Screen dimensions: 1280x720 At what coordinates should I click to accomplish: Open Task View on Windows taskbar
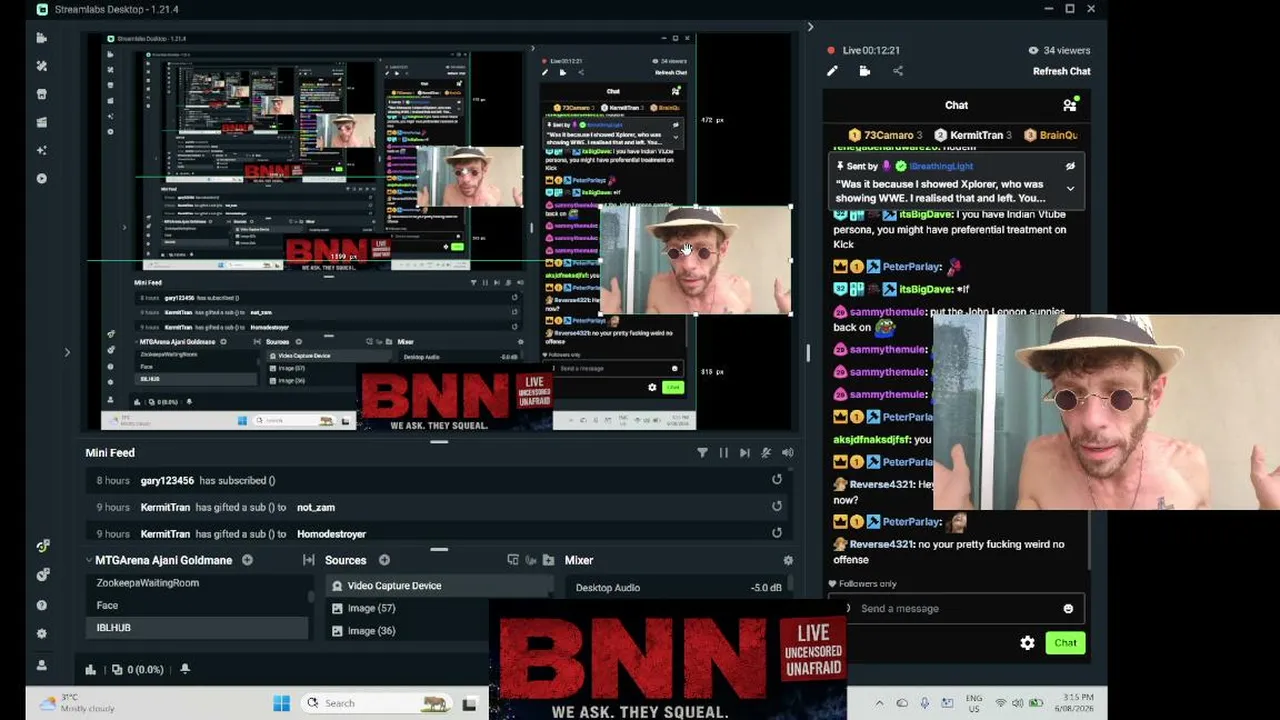tap(469, 703)
